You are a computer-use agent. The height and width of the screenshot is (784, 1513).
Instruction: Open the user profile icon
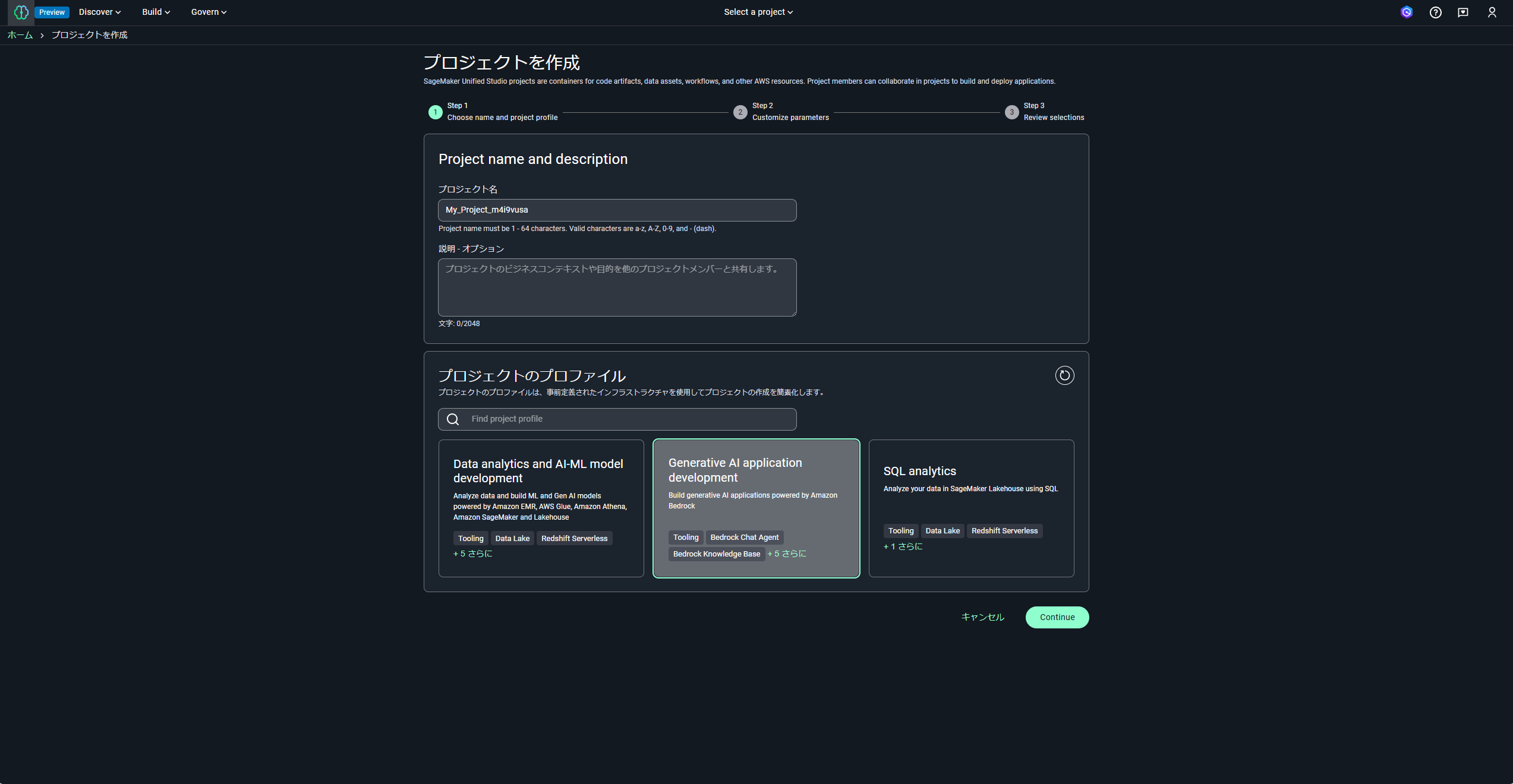coord(1492,12)
